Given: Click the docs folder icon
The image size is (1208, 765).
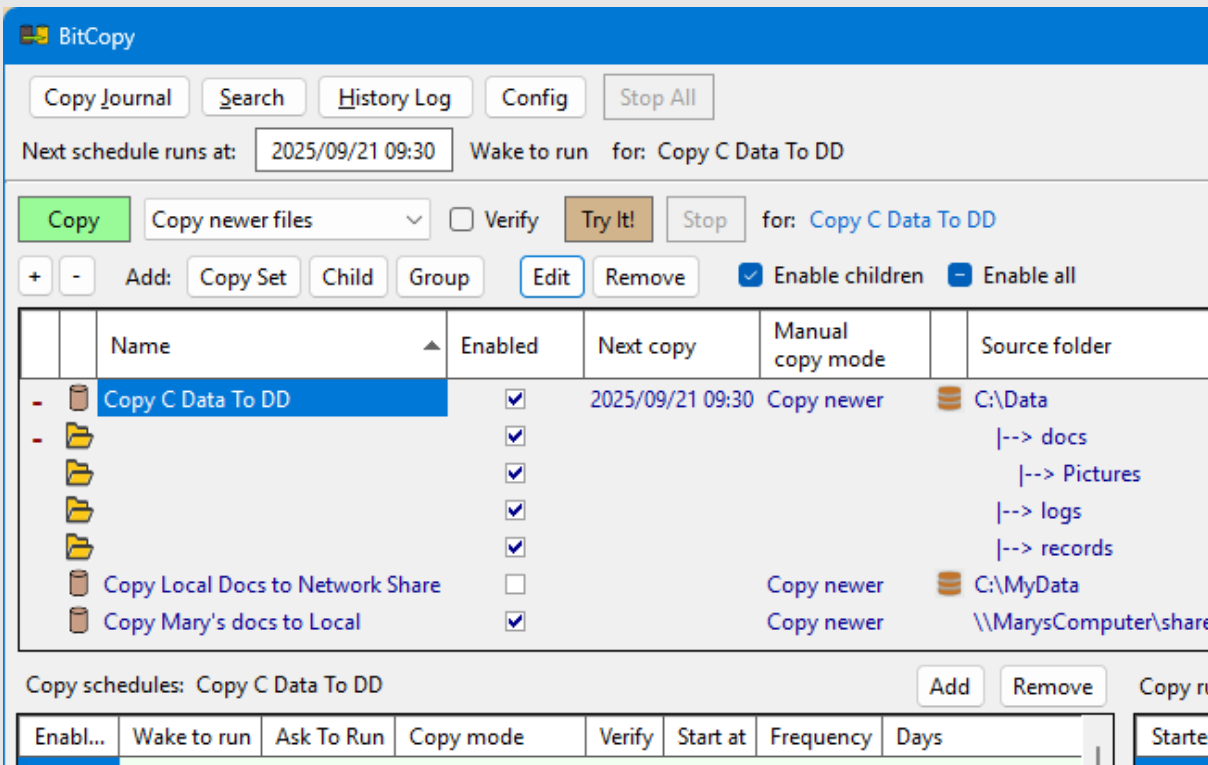Looking at the screenshot, I should 78,435.
